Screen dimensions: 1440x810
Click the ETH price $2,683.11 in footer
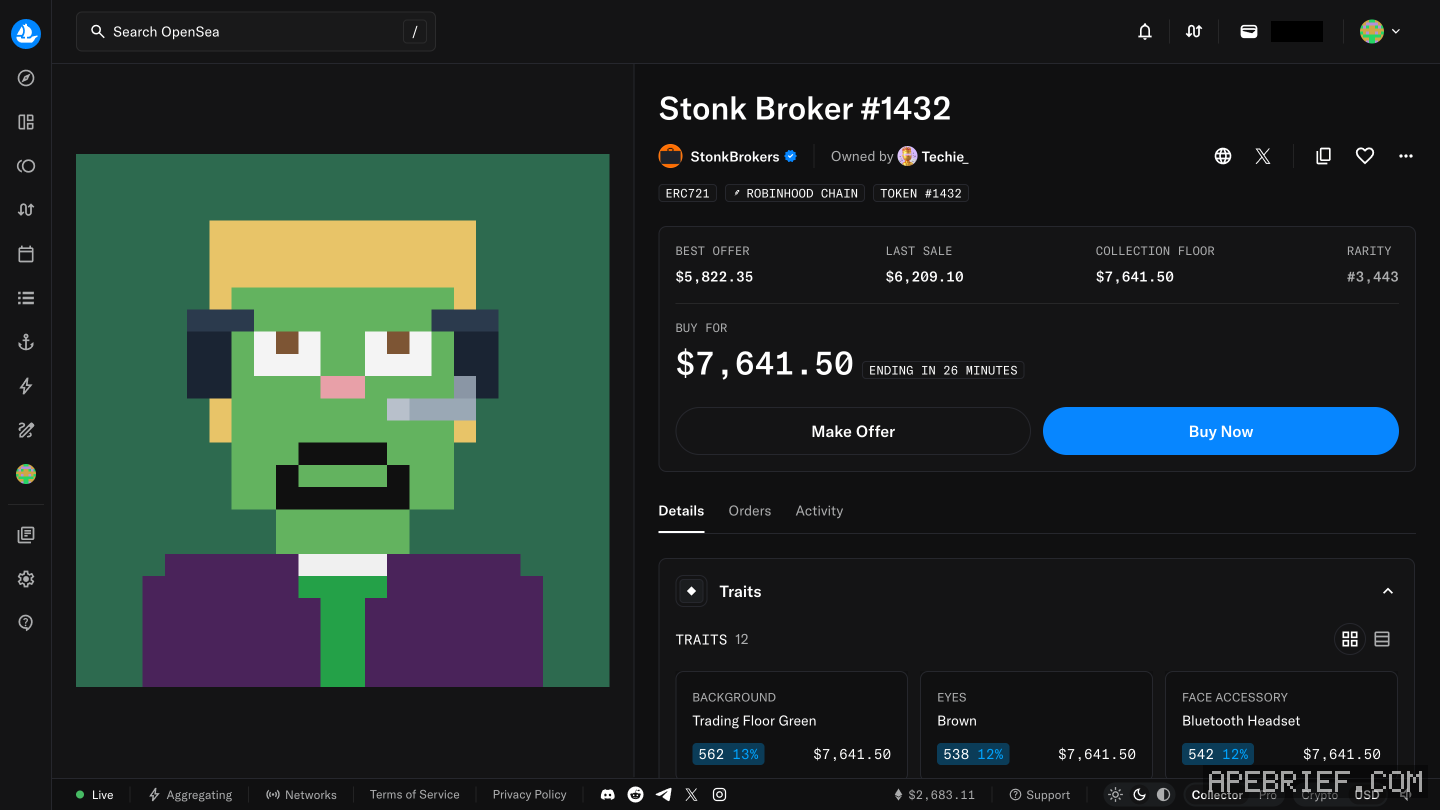(x=934, y=795)
